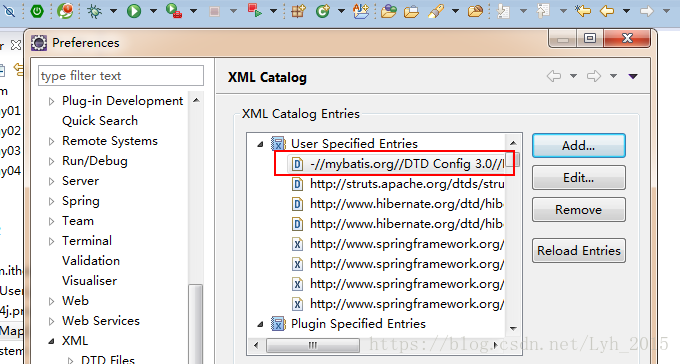The width and height of the screenshot is (680, 364).
Task: Expand the Web Services tree node
Action: point(52,321)
